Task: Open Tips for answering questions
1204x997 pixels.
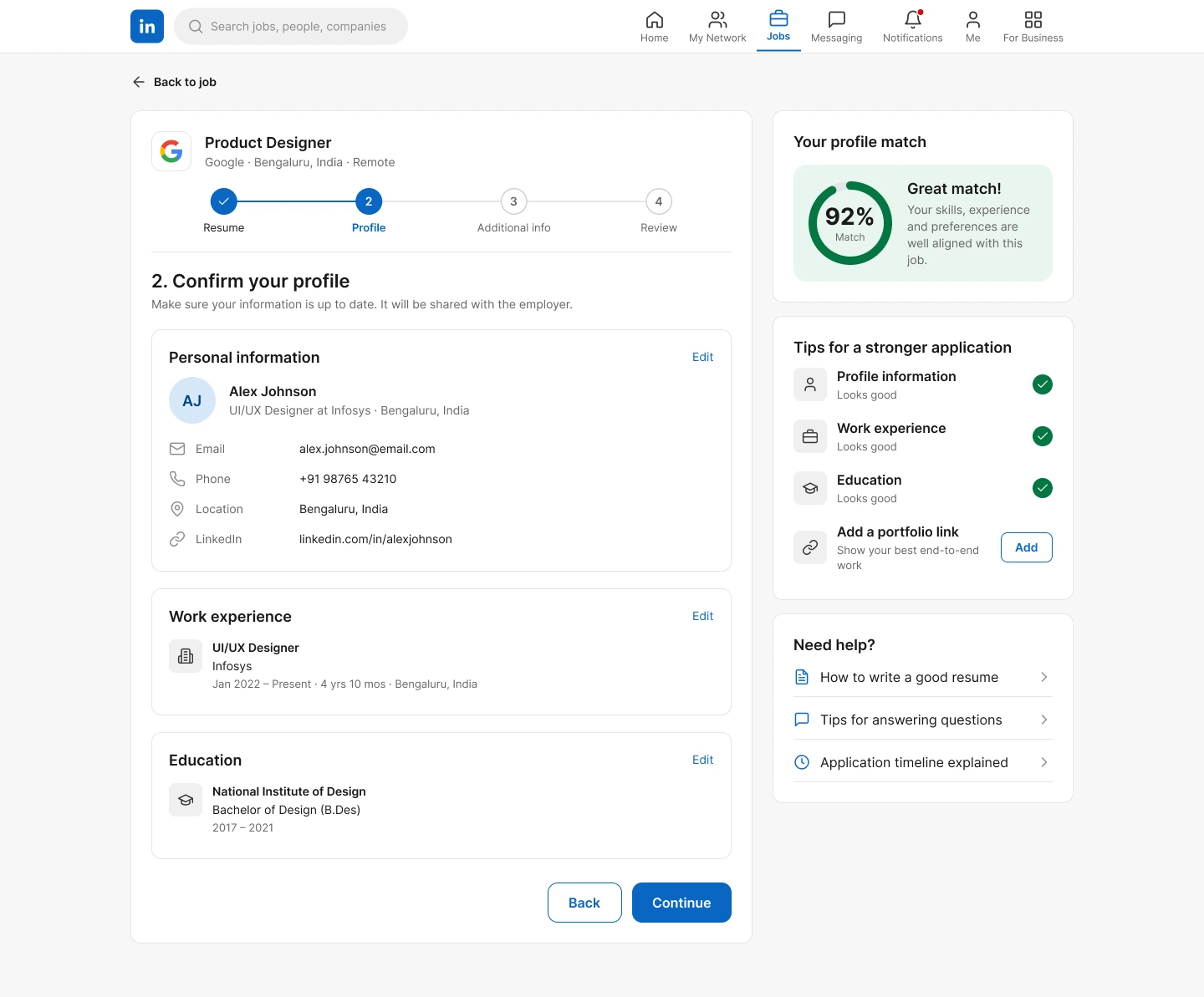Action: pos(922,720)
